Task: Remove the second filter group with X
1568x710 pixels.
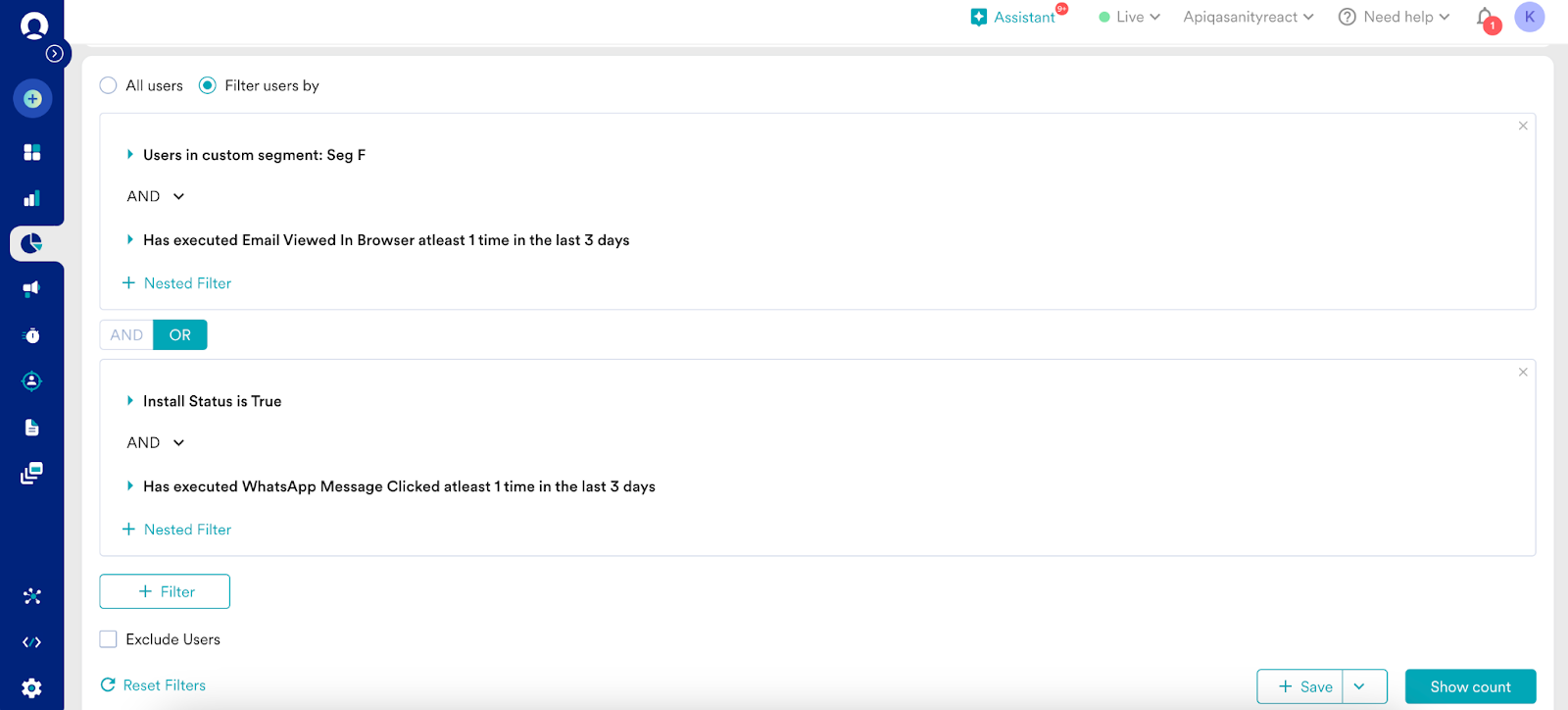Action: [1523, 372]
